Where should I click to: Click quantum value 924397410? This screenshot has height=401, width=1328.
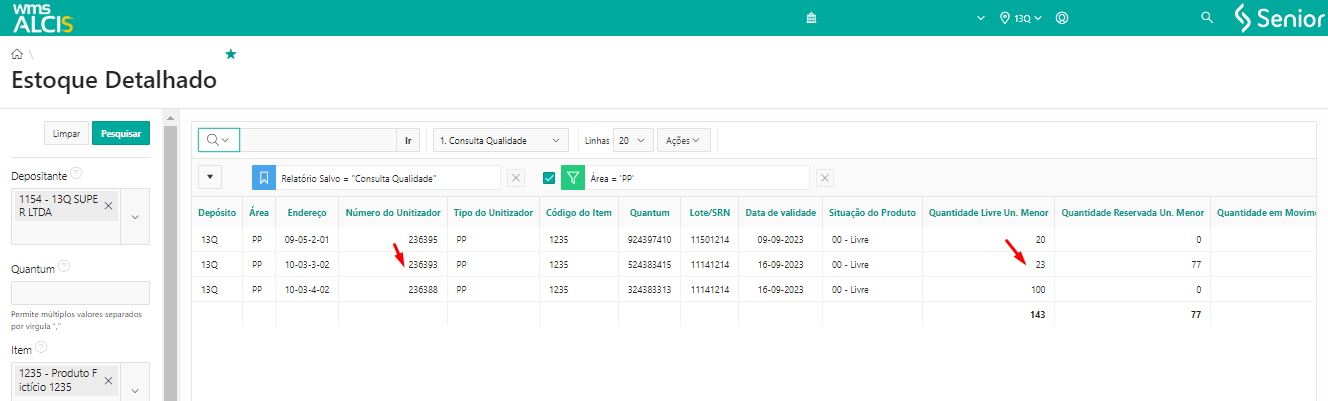tap(649, 240)
